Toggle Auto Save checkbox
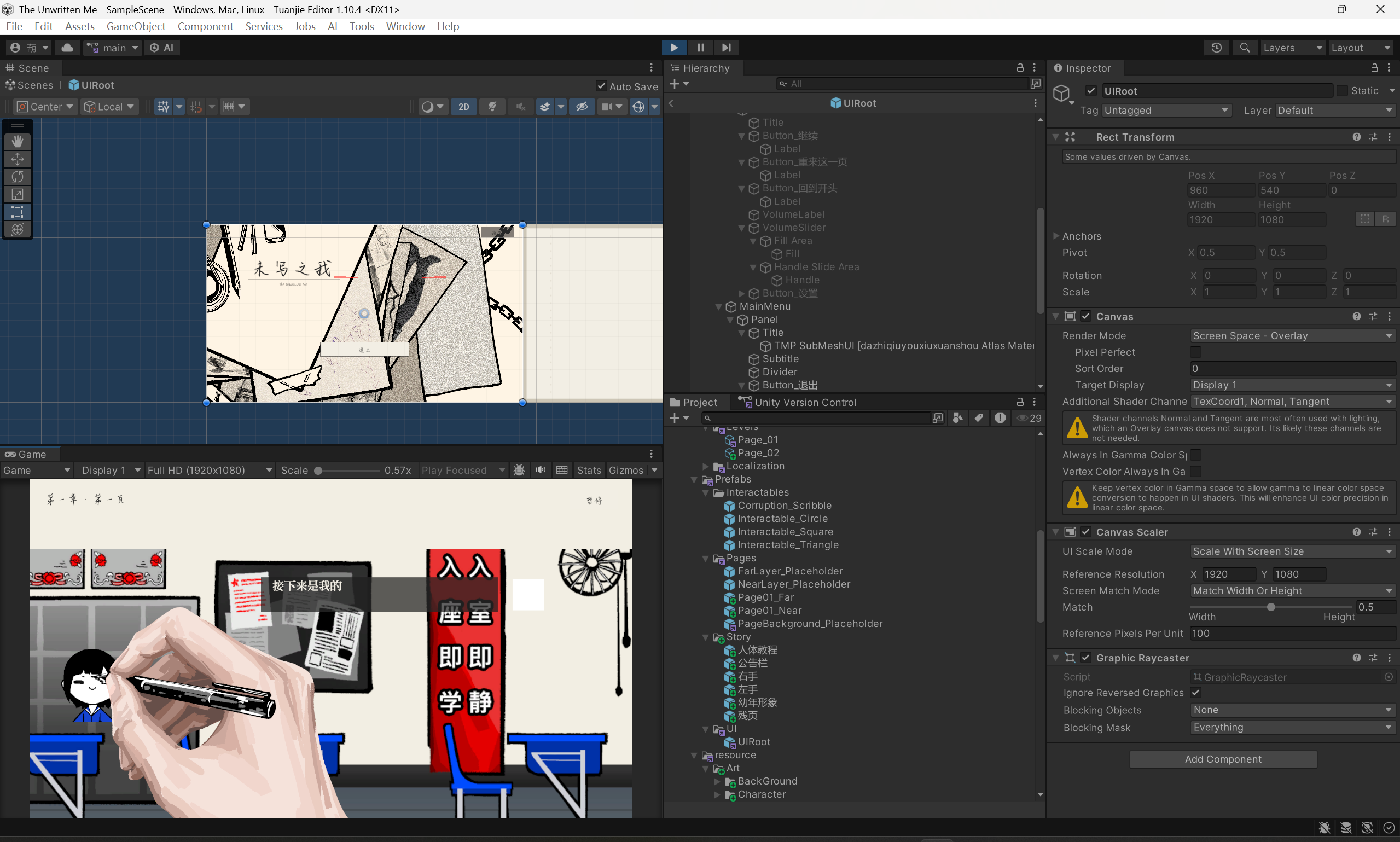Image resolution: width=1400 pixels, height=842 pixels. pyautogui.click(x=601, y=86)
